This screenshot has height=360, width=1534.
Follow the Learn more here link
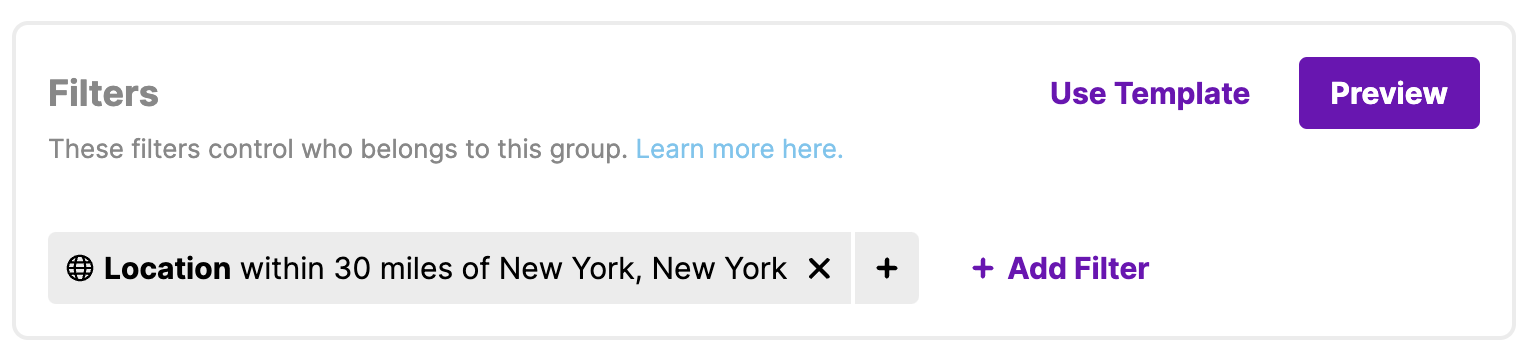(739, 150)
